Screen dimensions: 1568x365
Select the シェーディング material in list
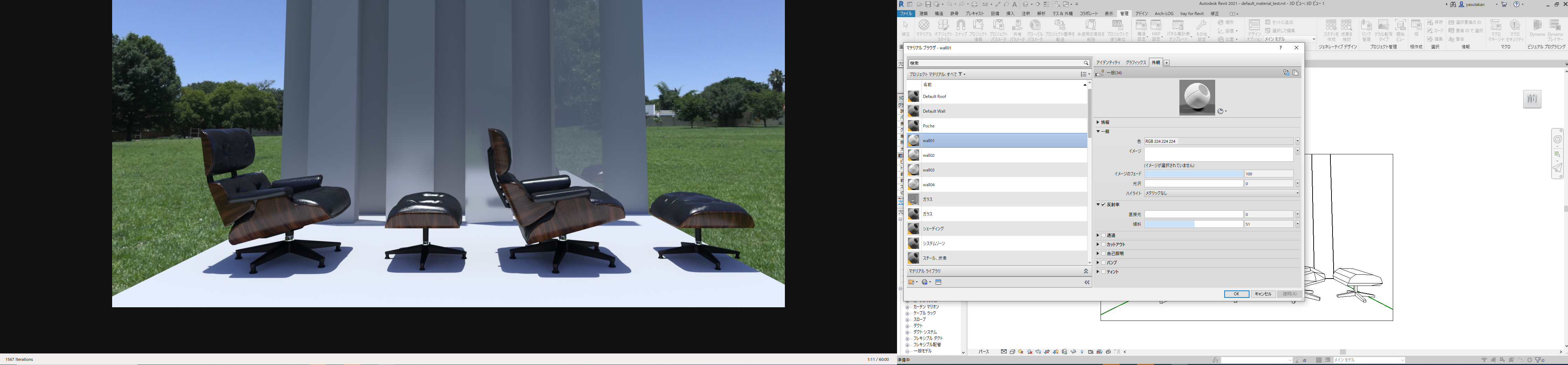pos(997,229)
